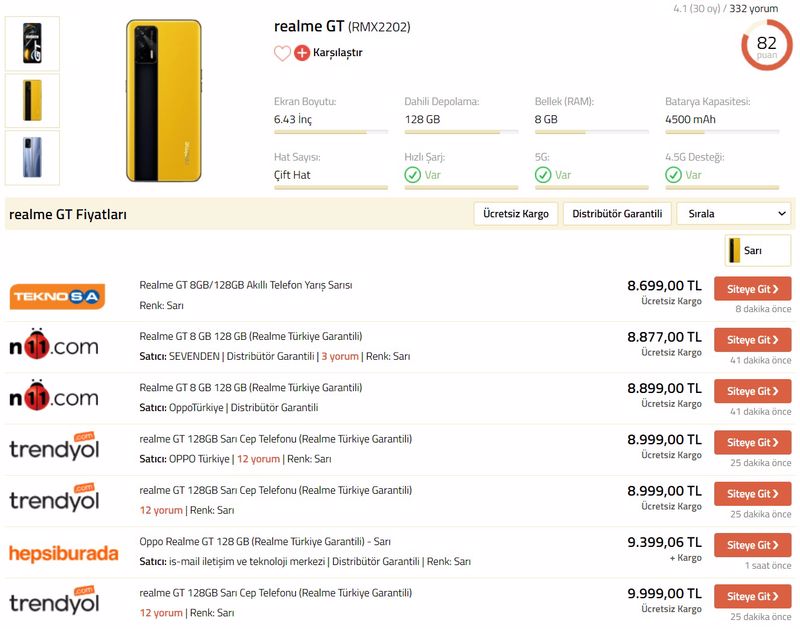Click the Hızlı Şarj green check icon

pos(412,175)
